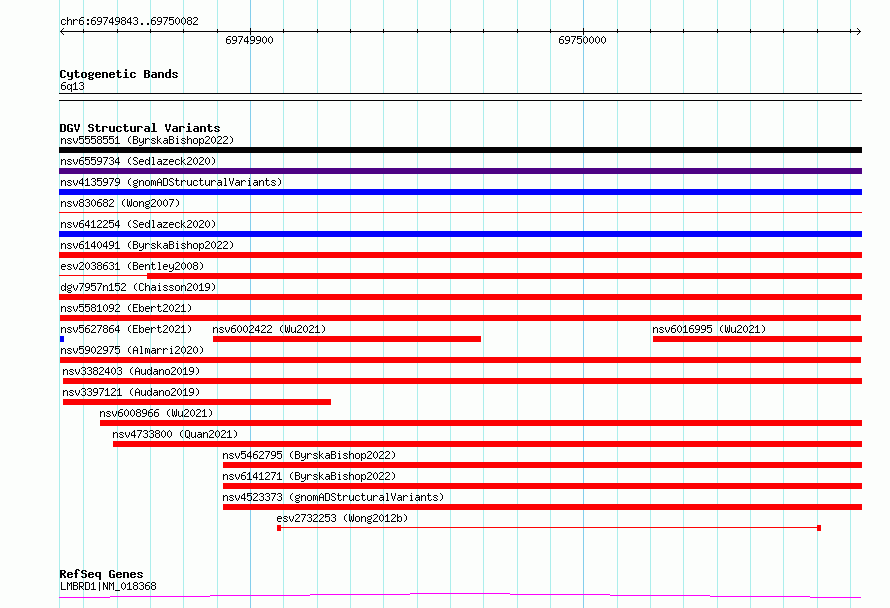Click the 6q13 cytogenetic band bar
This screenshot has height=608, width=890.
point(460,97)
